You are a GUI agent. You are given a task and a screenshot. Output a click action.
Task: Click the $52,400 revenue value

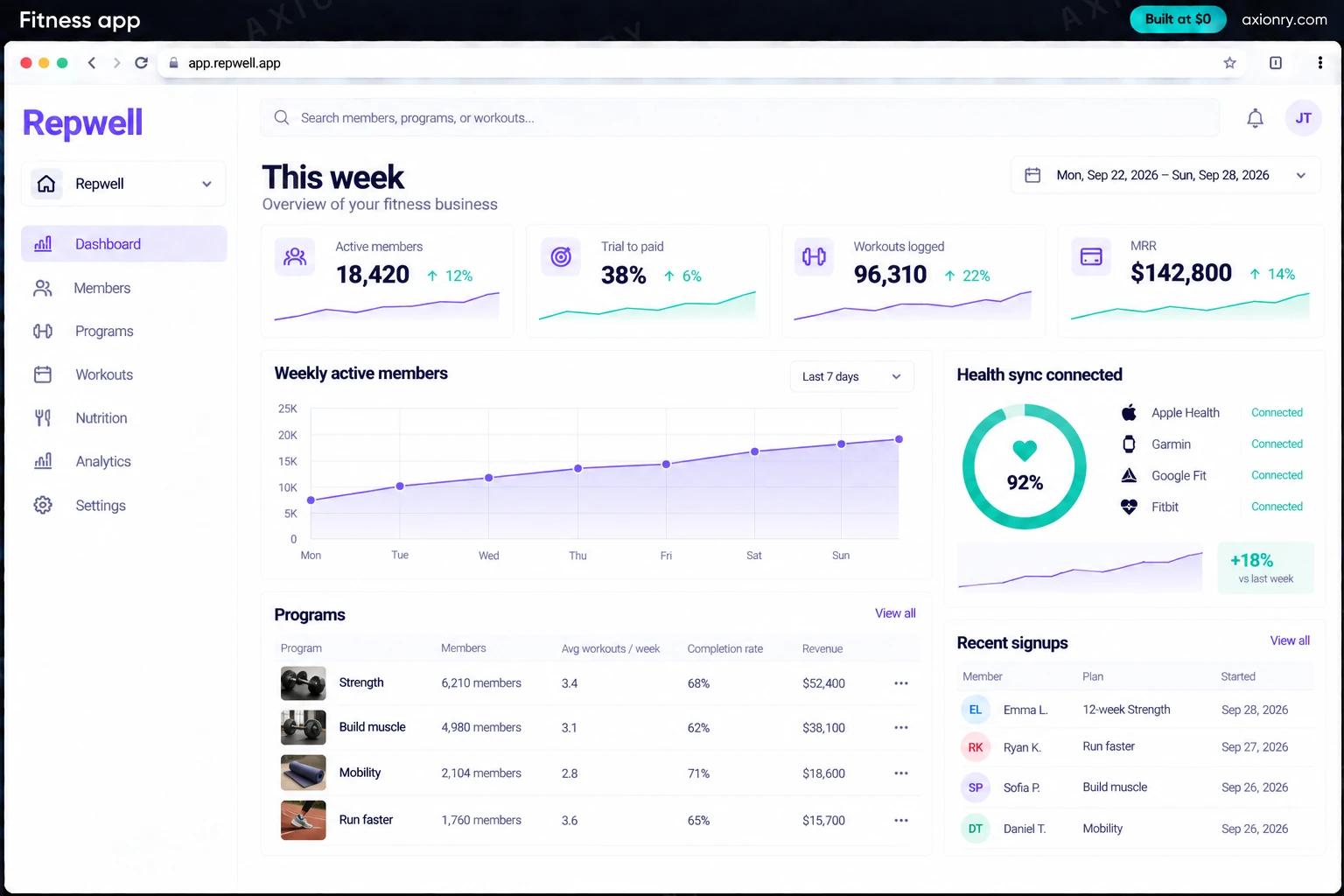click(x=823, y=683)
